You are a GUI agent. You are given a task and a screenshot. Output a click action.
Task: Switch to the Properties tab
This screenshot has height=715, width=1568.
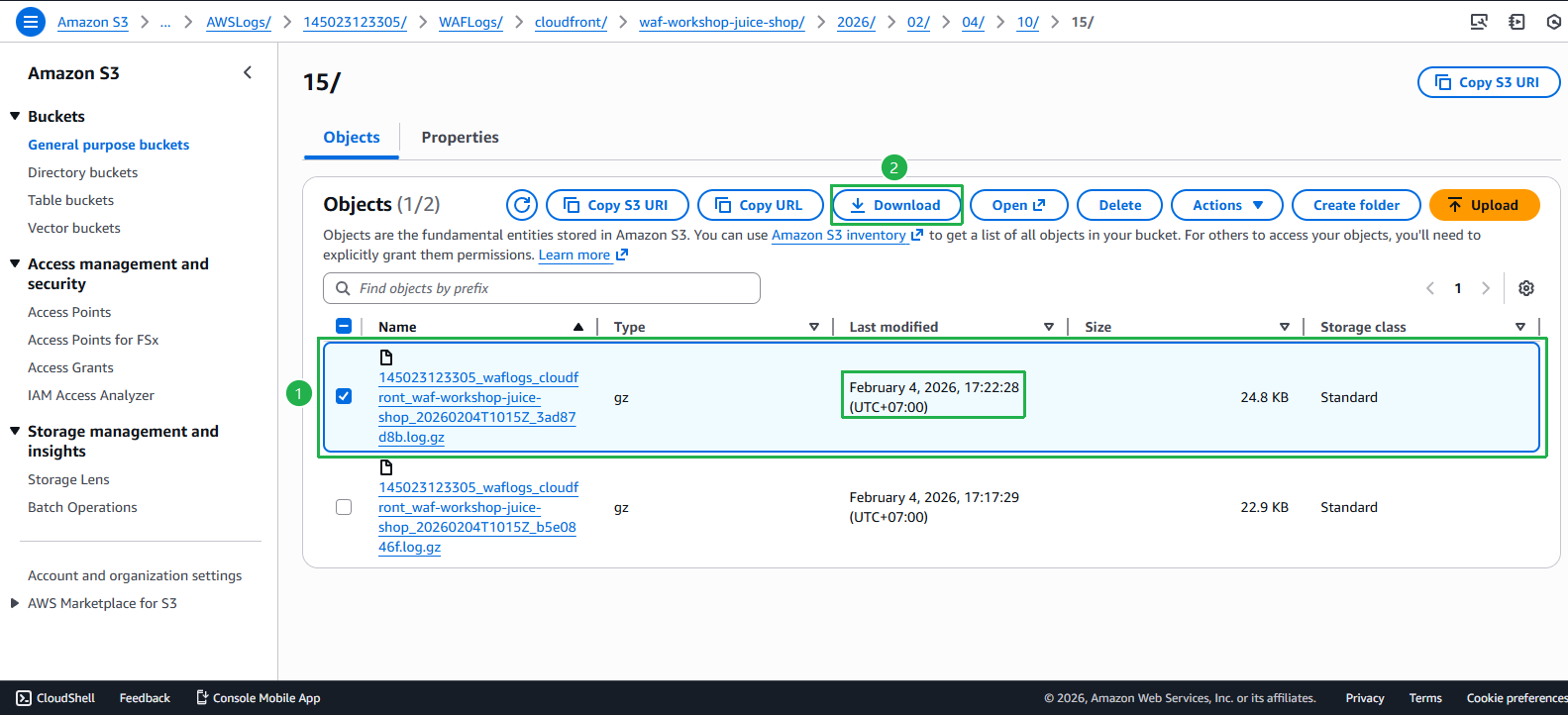click(460, 138)
